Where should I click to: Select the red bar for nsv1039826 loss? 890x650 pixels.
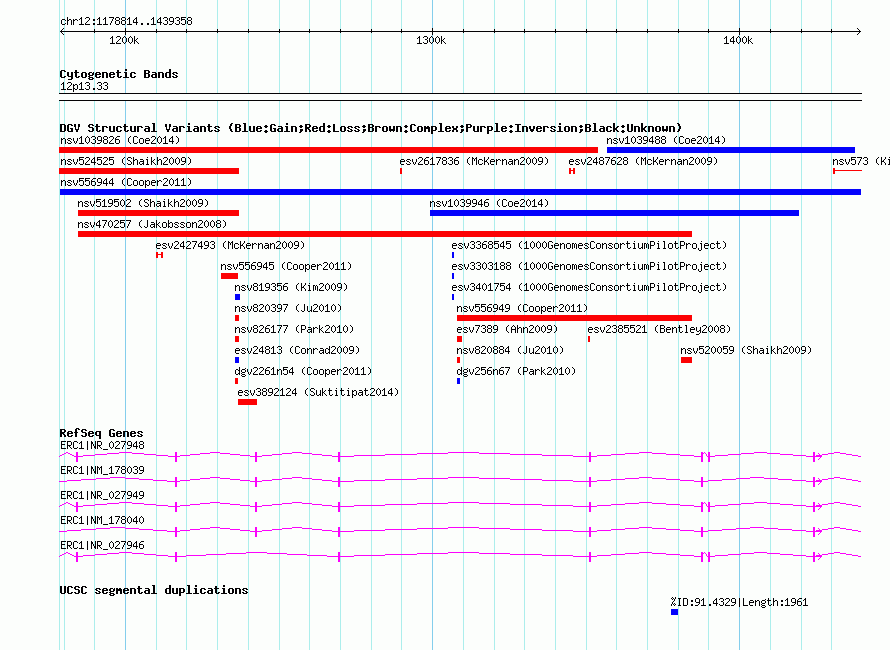[x=329, y=150]
